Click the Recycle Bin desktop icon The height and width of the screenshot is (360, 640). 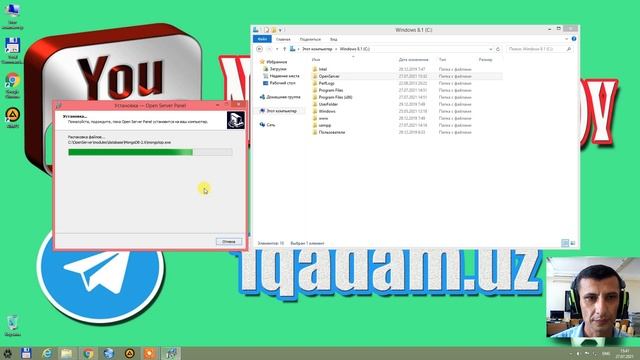pos(13,326)
